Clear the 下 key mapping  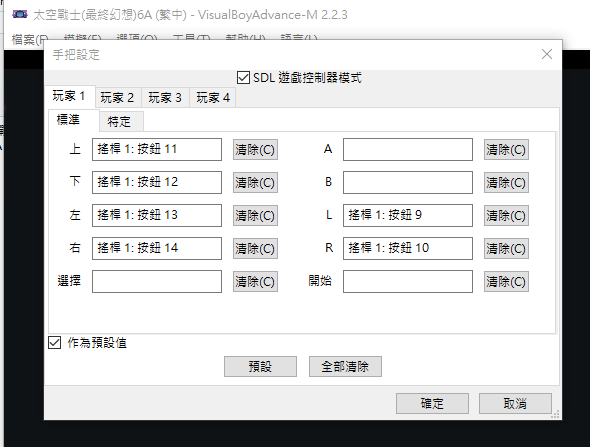click(x=255, y=183)
